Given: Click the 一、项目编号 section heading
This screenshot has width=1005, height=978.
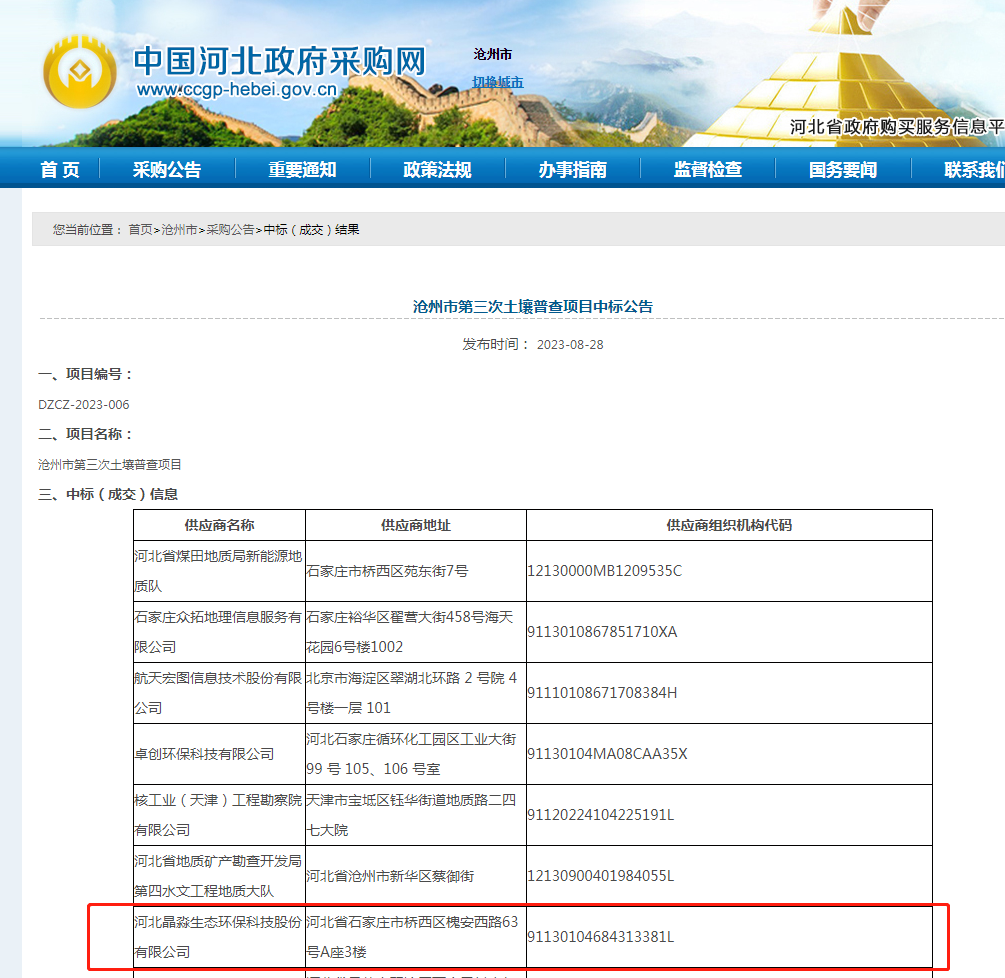Looking at the screenshot, I should click(86, 374).
